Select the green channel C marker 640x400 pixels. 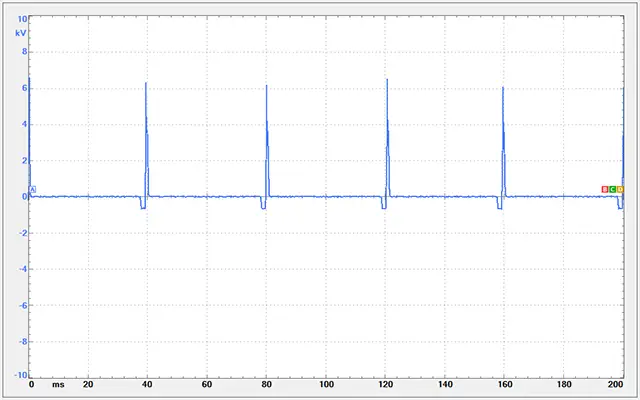click(x=613, y=189)
